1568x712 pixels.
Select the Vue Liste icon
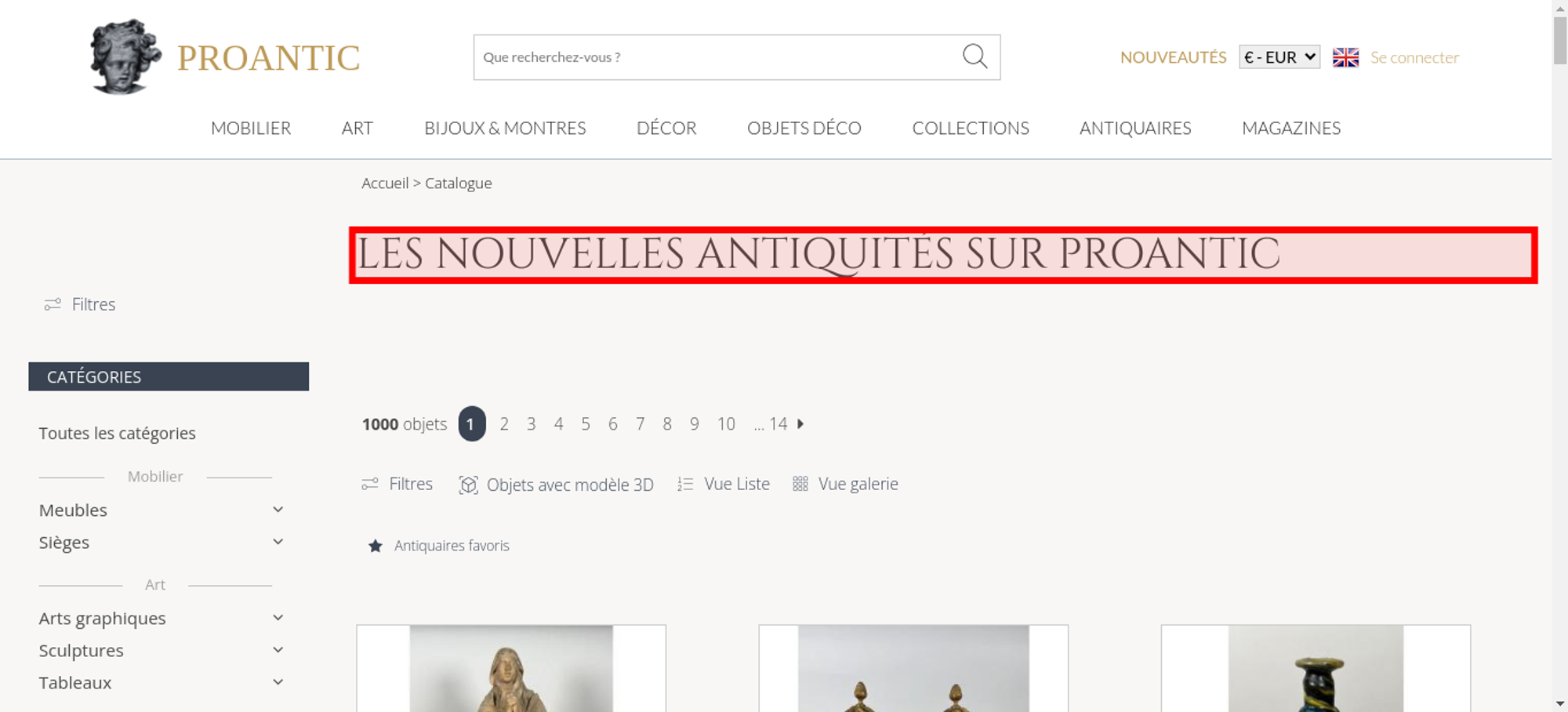point(685,485)
